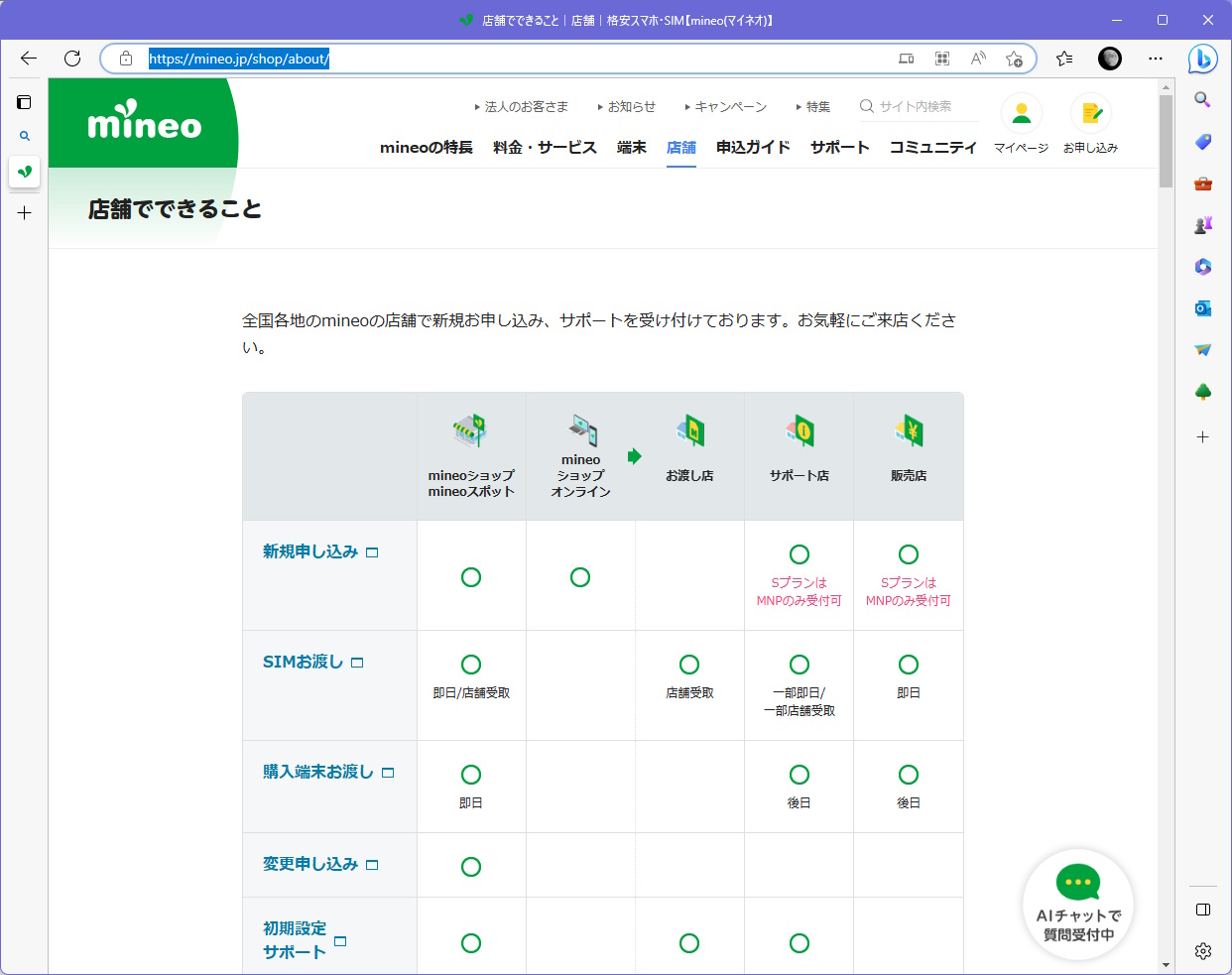Click the 店舗でできること page heading
Viewport: 1232px width, 975px height.
(175, 209)
